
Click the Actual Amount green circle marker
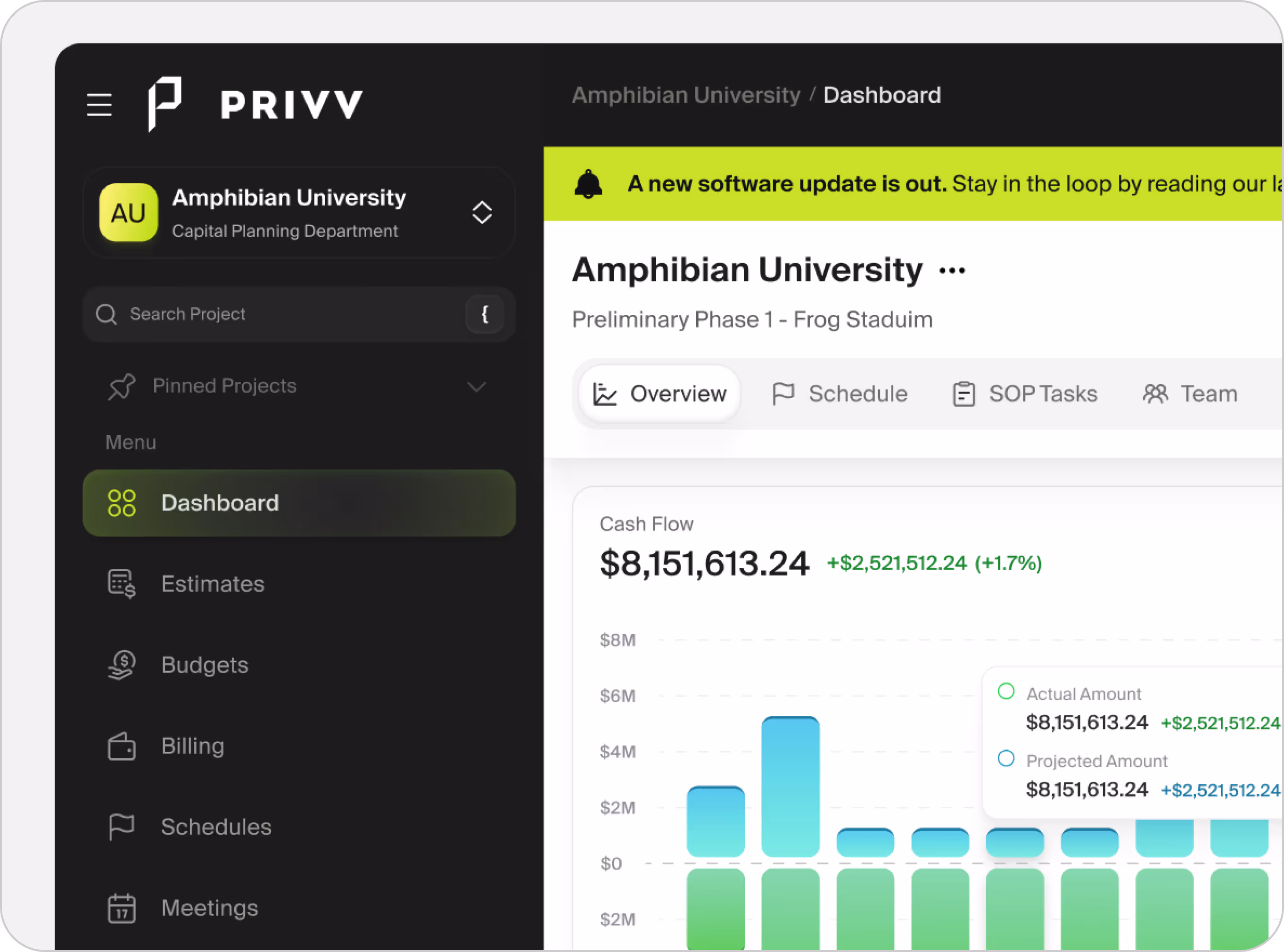(x=1005, y=691)
